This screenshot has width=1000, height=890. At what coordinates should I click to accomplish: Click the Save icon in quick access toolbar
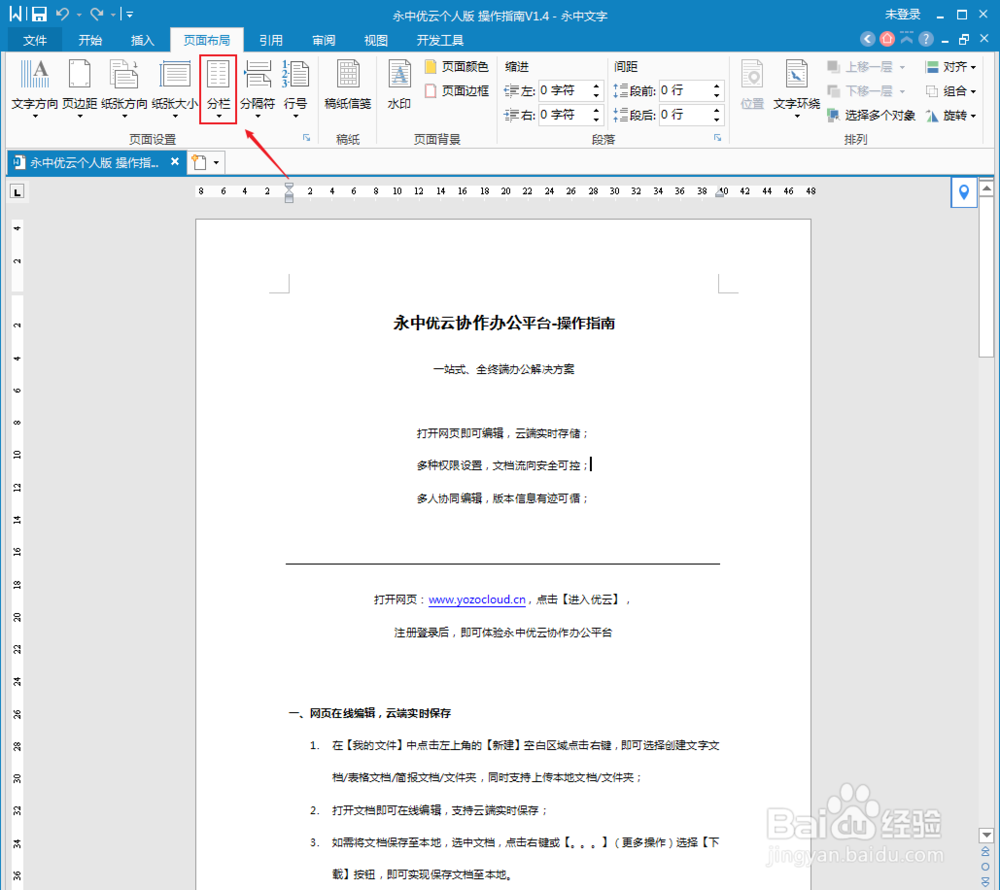39,14
